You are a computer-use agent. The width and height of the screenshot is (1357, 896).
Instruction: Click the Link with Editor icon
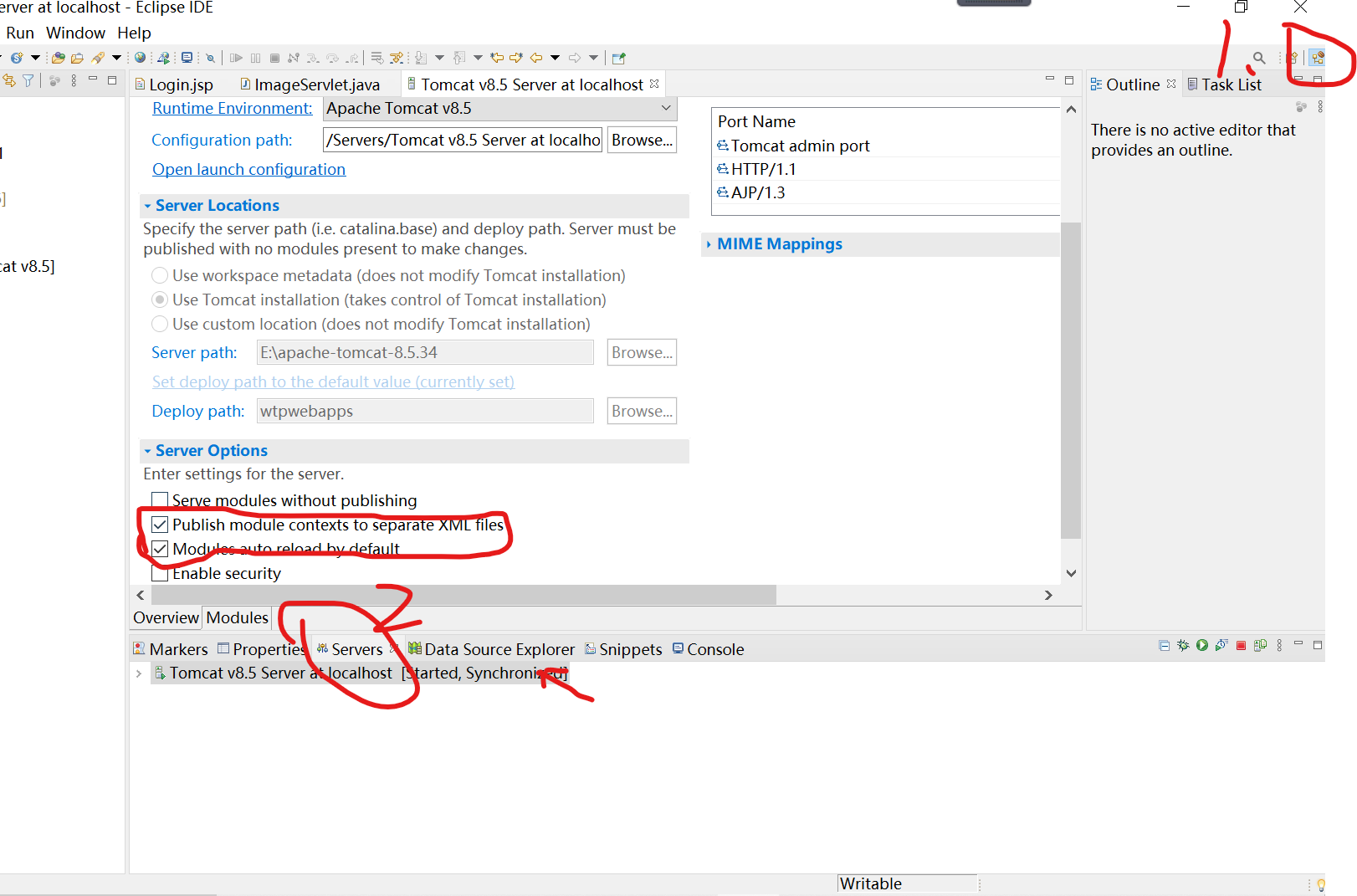tap(8, 80)
